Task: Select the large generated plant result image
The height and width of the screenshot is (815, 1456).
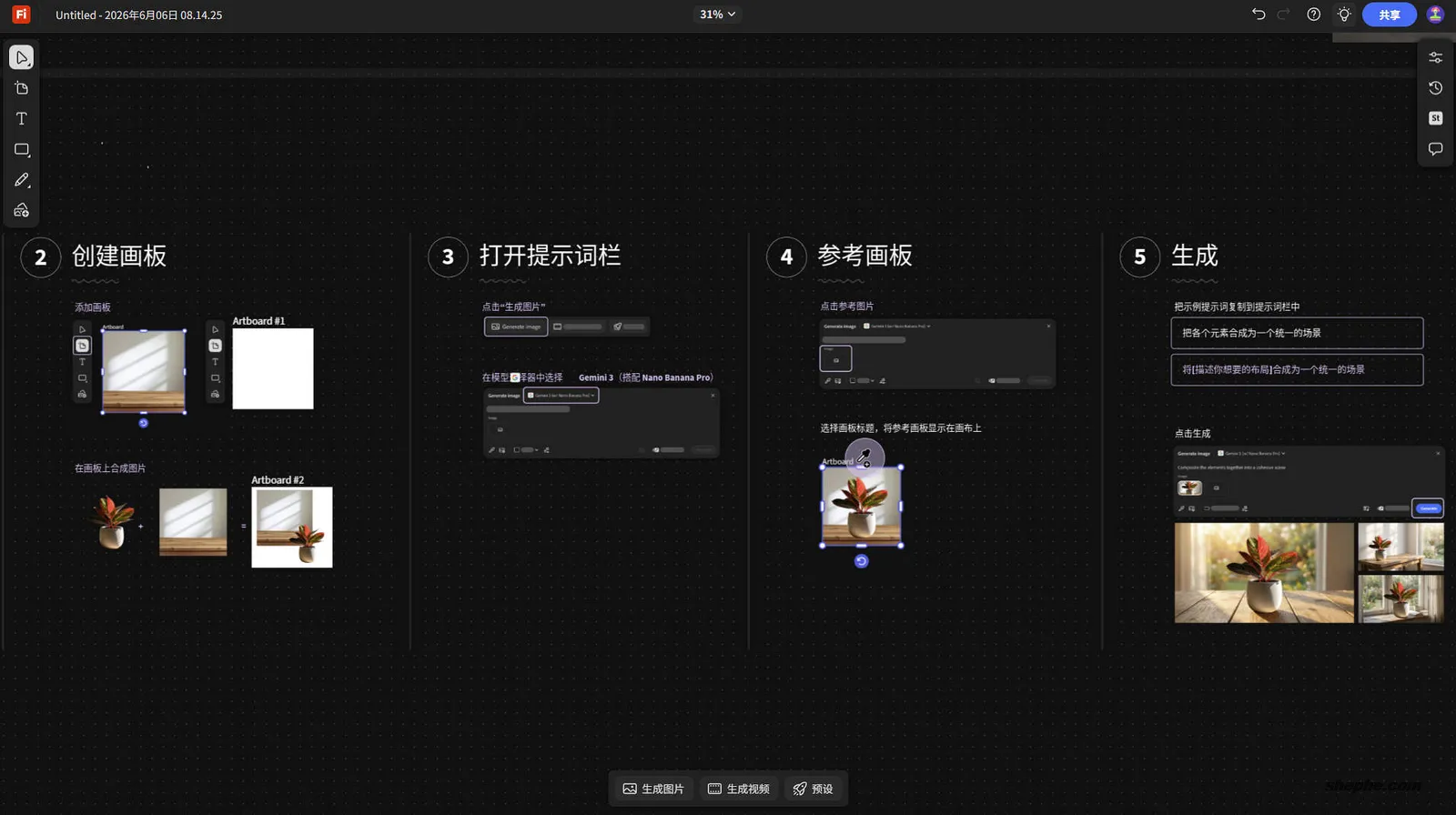Action: pos(1264,573)
